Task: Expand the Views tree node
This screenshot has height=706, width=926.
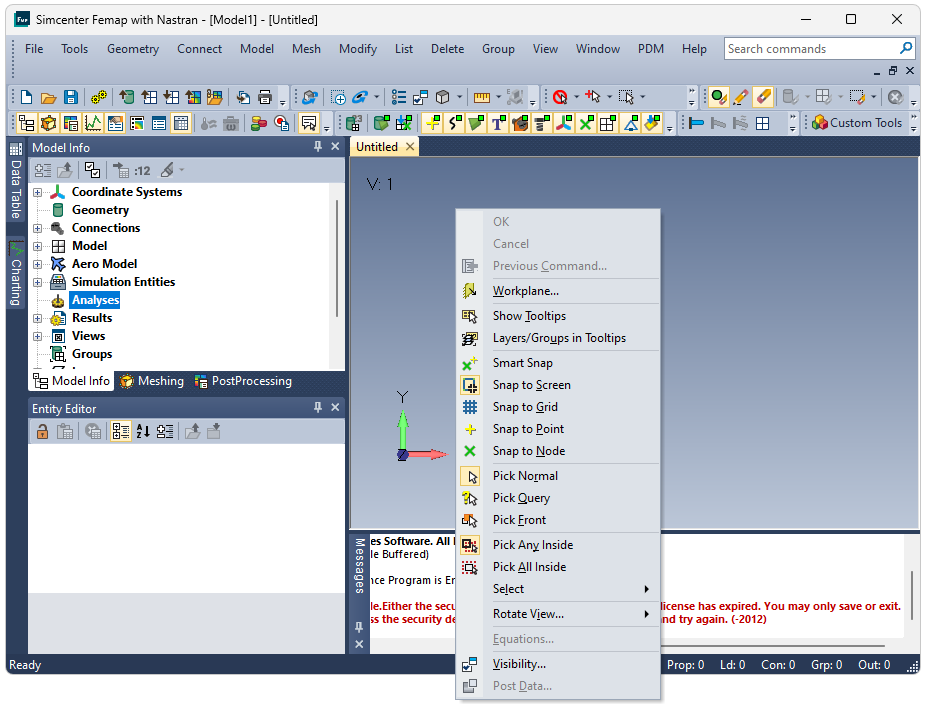Action: coord(37,337)
